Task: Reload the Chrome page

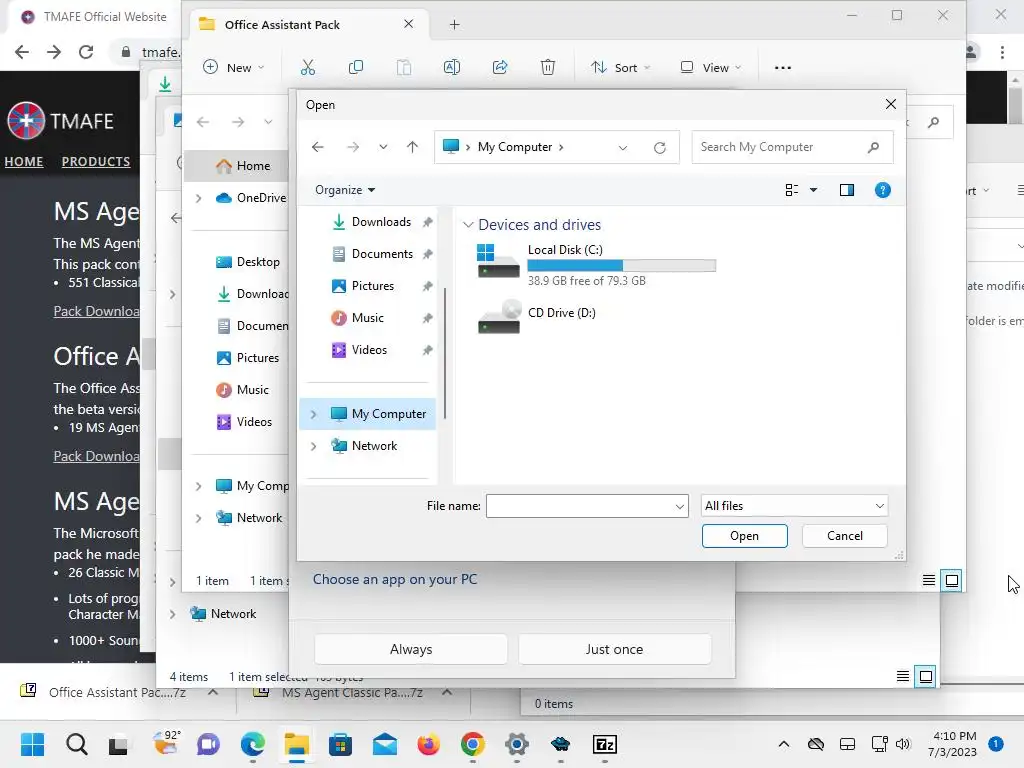Action: [x=86, y=52]
